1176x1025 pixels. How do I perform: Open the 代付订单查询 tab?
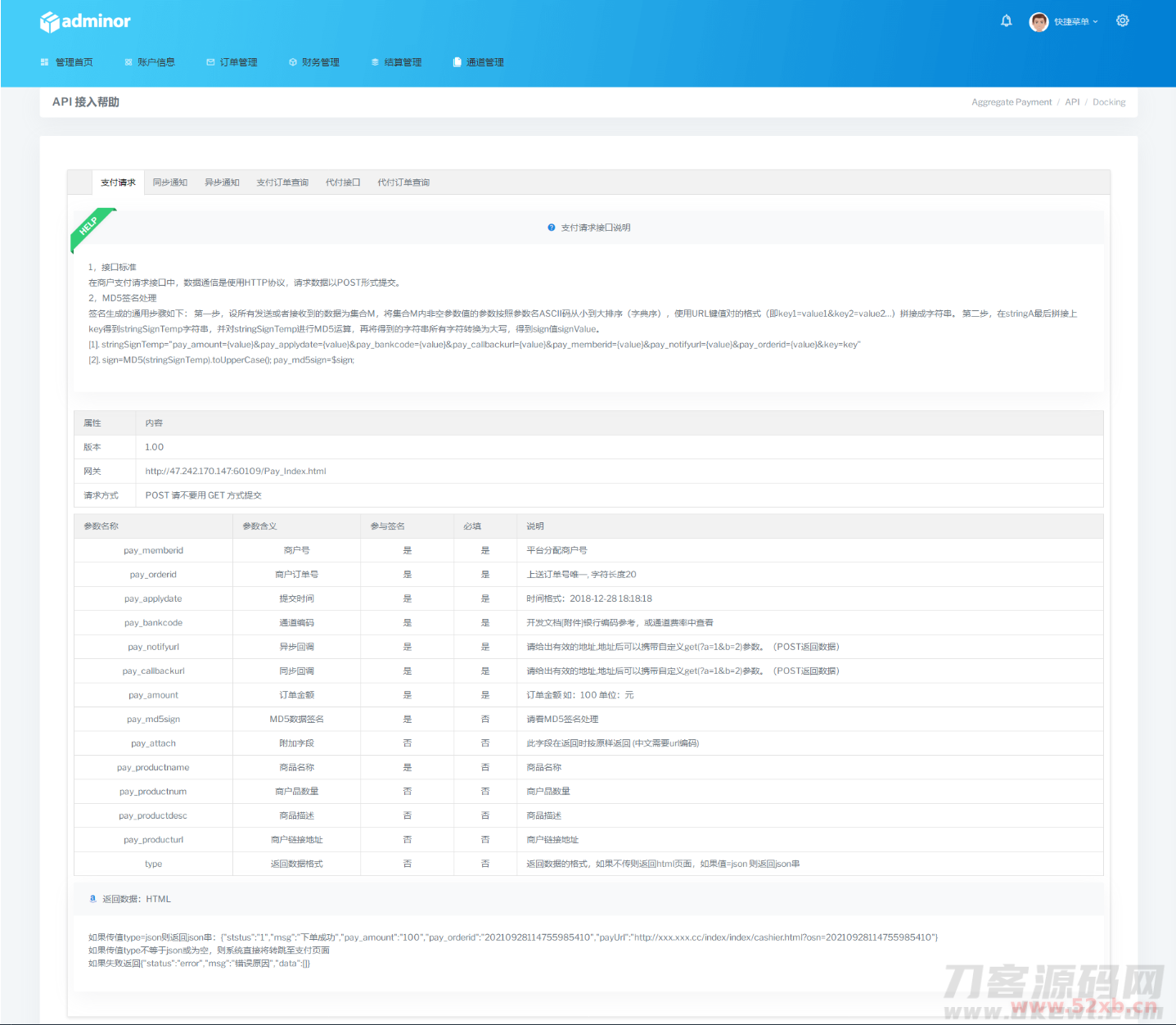pyautogui.click(x=403, y=183)
